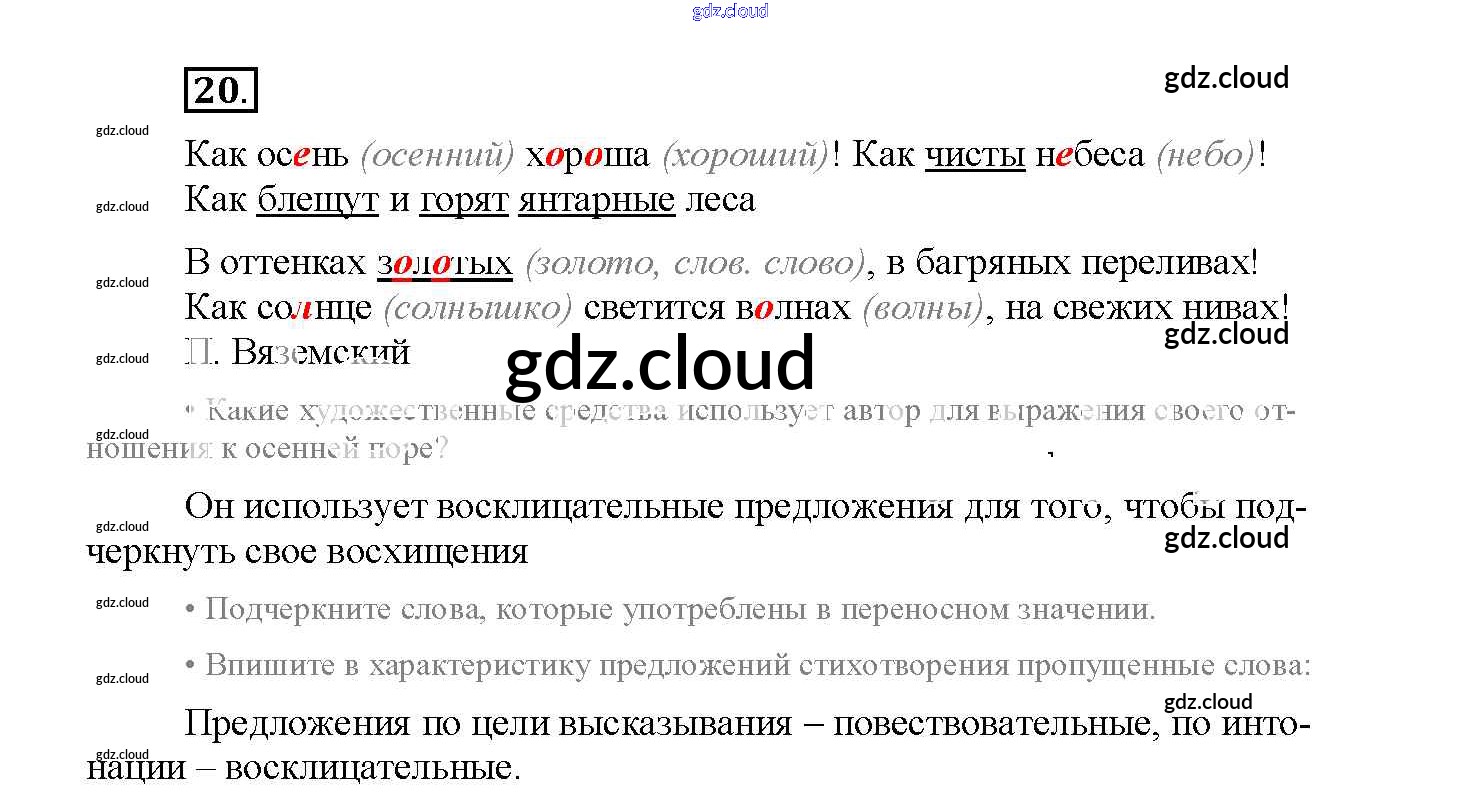Click the large central gdz.cloud watermark
This screenshot has height=798, width=1460.
coord(660,363)
